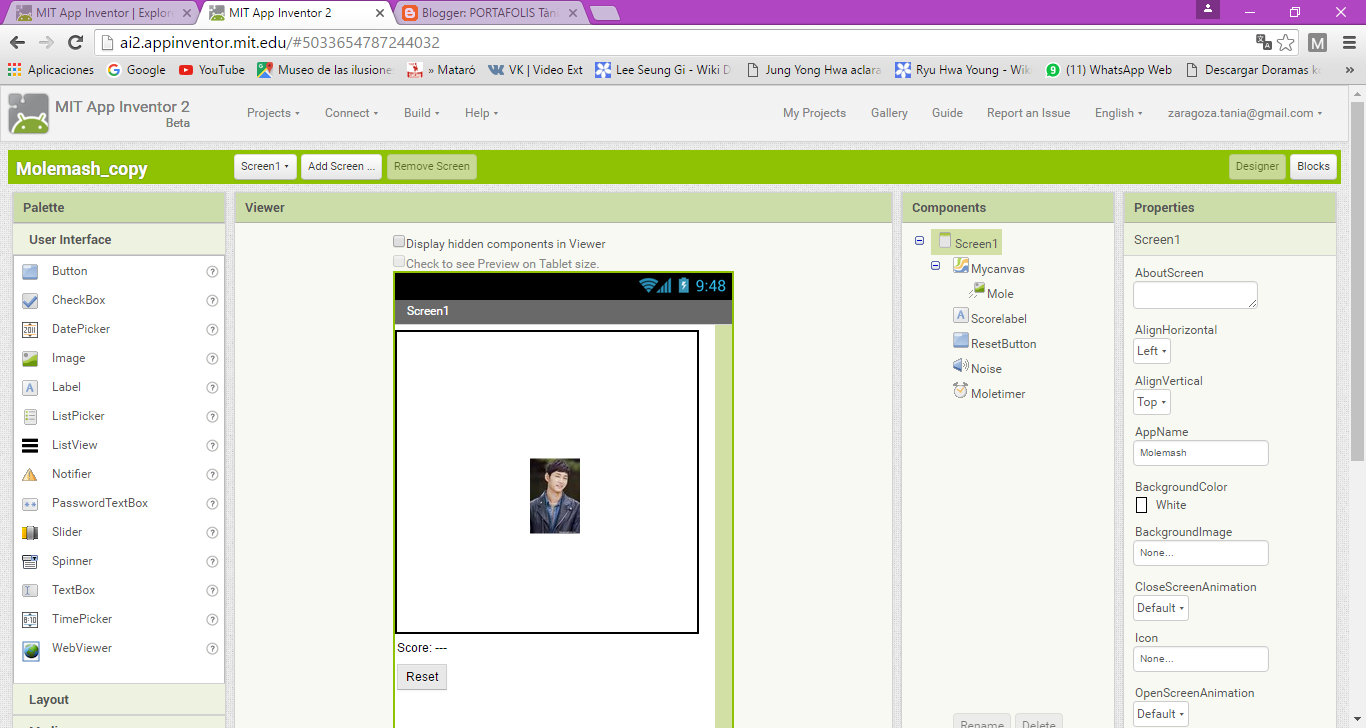1366x728 pixels.
Task: Click the AppName text field
Action: (x=1201, y=453)
